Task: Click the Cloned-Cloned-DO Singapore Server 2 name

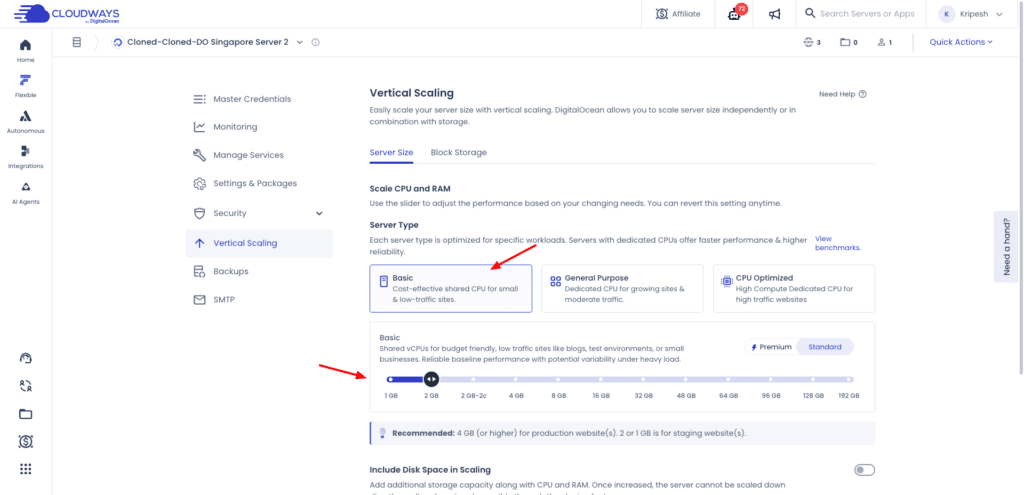Action: coord(208,42)
